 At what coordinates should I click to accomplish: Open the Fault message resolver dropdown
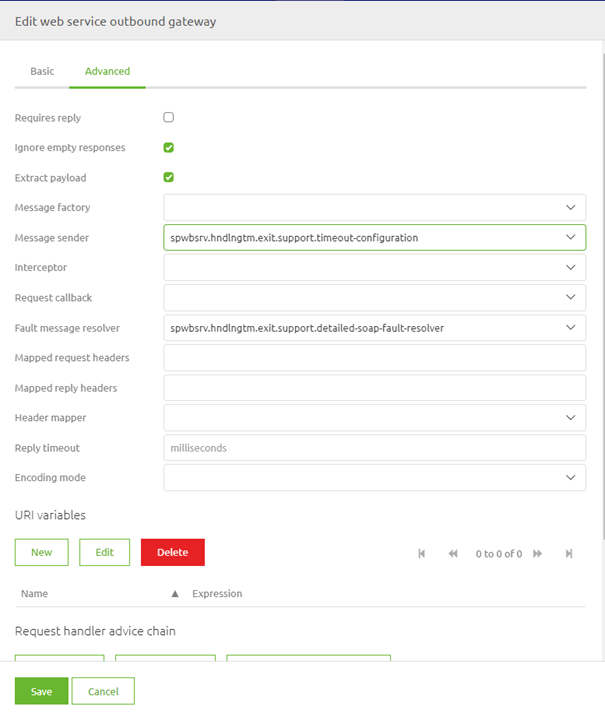[375, 328]
